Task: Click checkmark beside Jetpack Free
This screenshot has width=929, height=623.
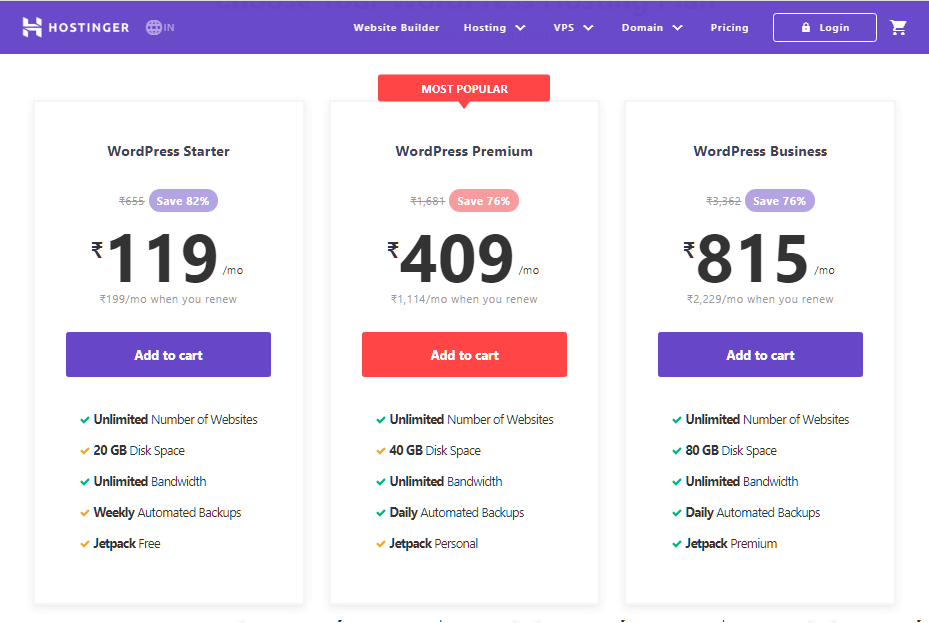Action: (x=85, y=544)
